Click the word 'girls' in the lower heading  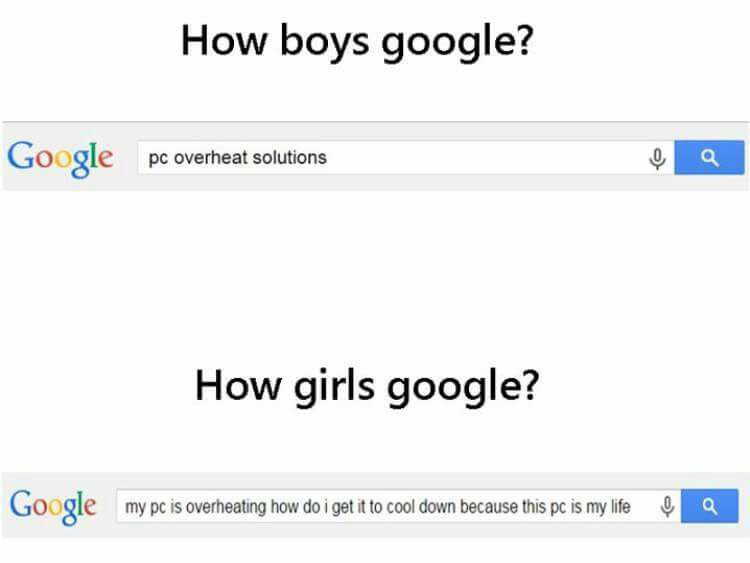(334, 386)
